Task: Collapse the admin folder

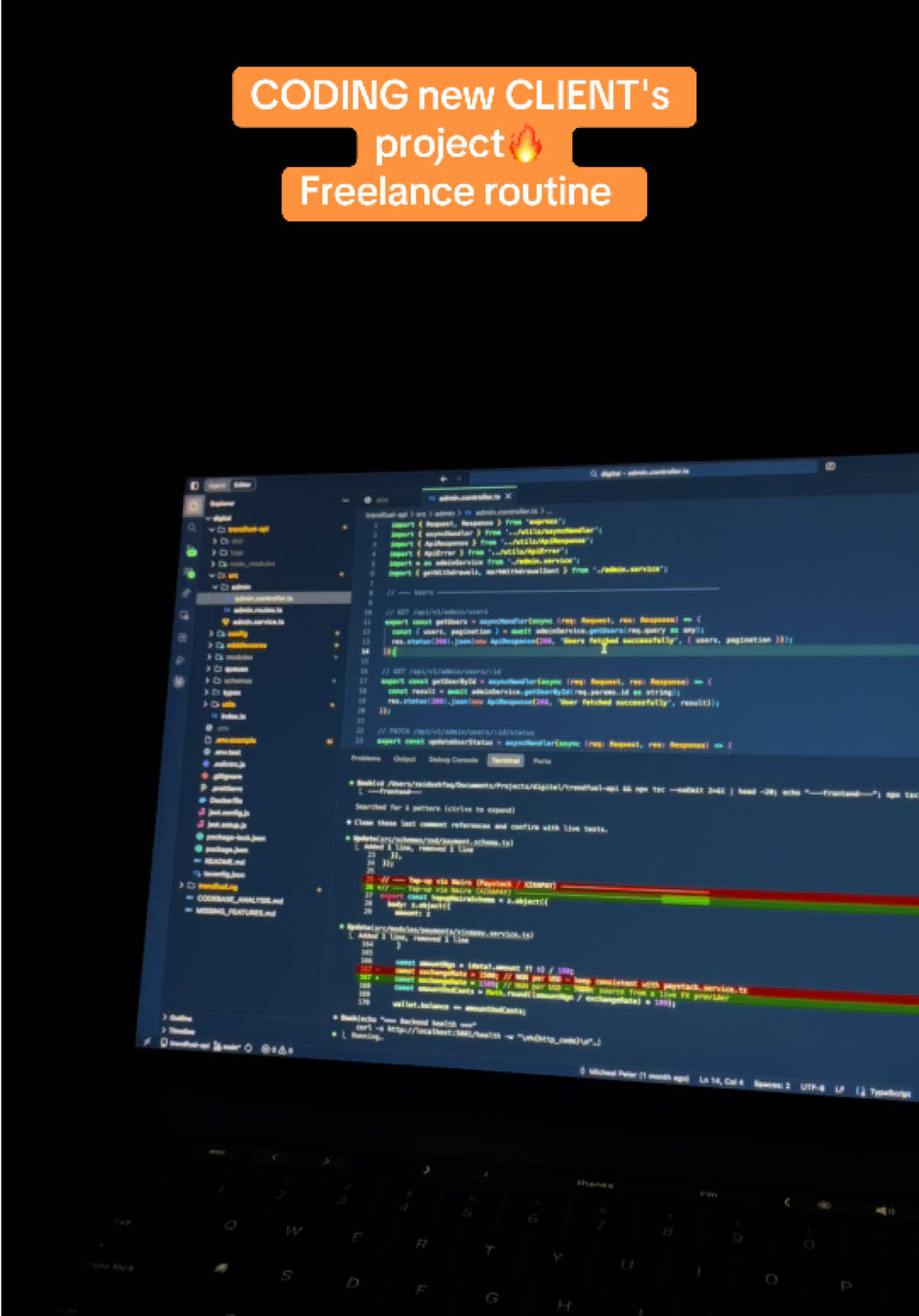Action: tap(233, 586)
